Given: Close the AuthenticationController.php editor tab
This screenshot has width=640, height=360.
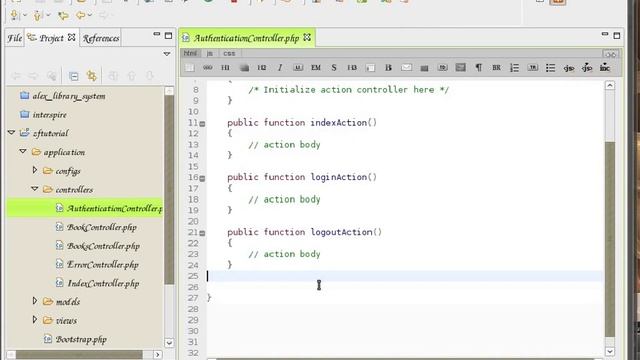Looking at the screenshot, I should pyautogui.click(x=307, y=38).
